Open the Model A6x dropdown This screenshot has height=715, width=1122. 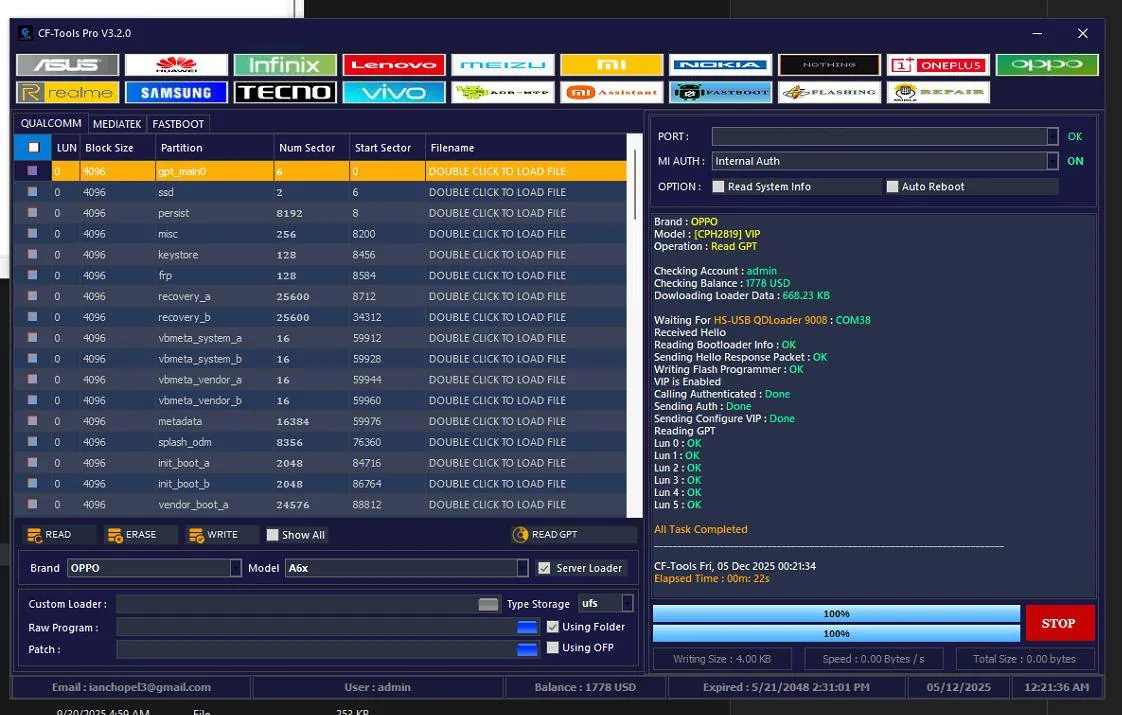pyautogui.click(x=522, y=568)
